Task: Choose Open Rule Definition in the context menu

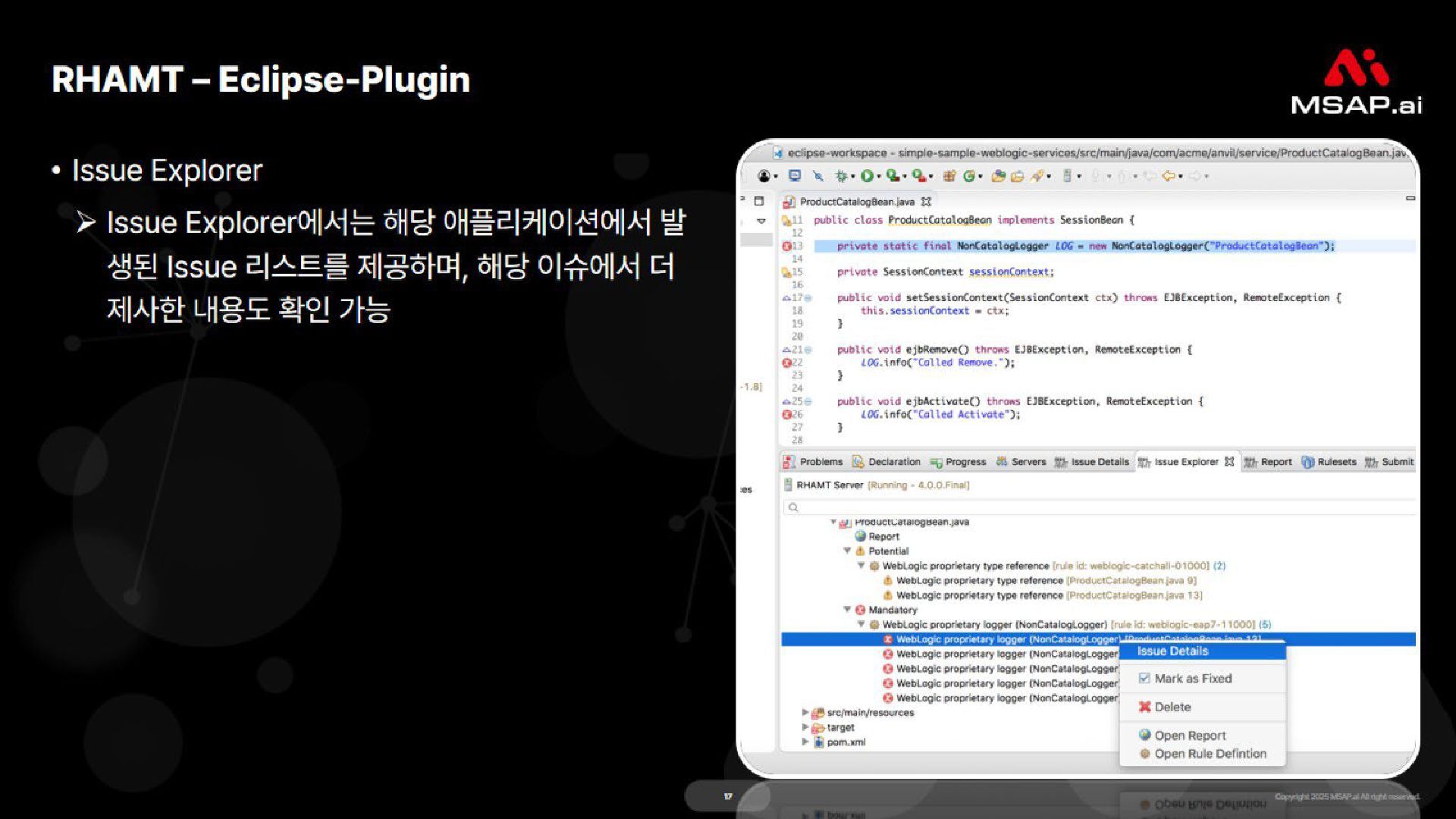Action: tap(1203, 754)
